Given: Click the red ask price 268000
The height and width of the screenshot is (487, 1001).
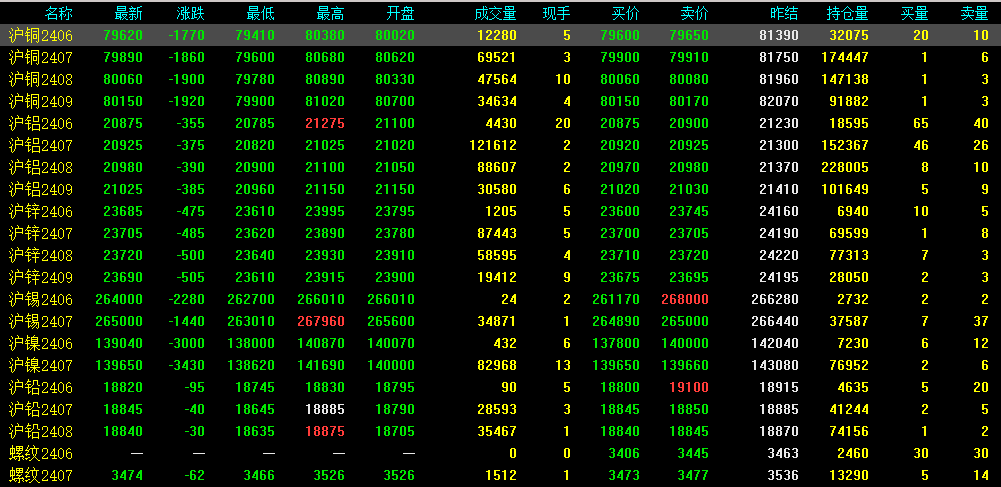Looking at the screenshot, I should [685, 299].
